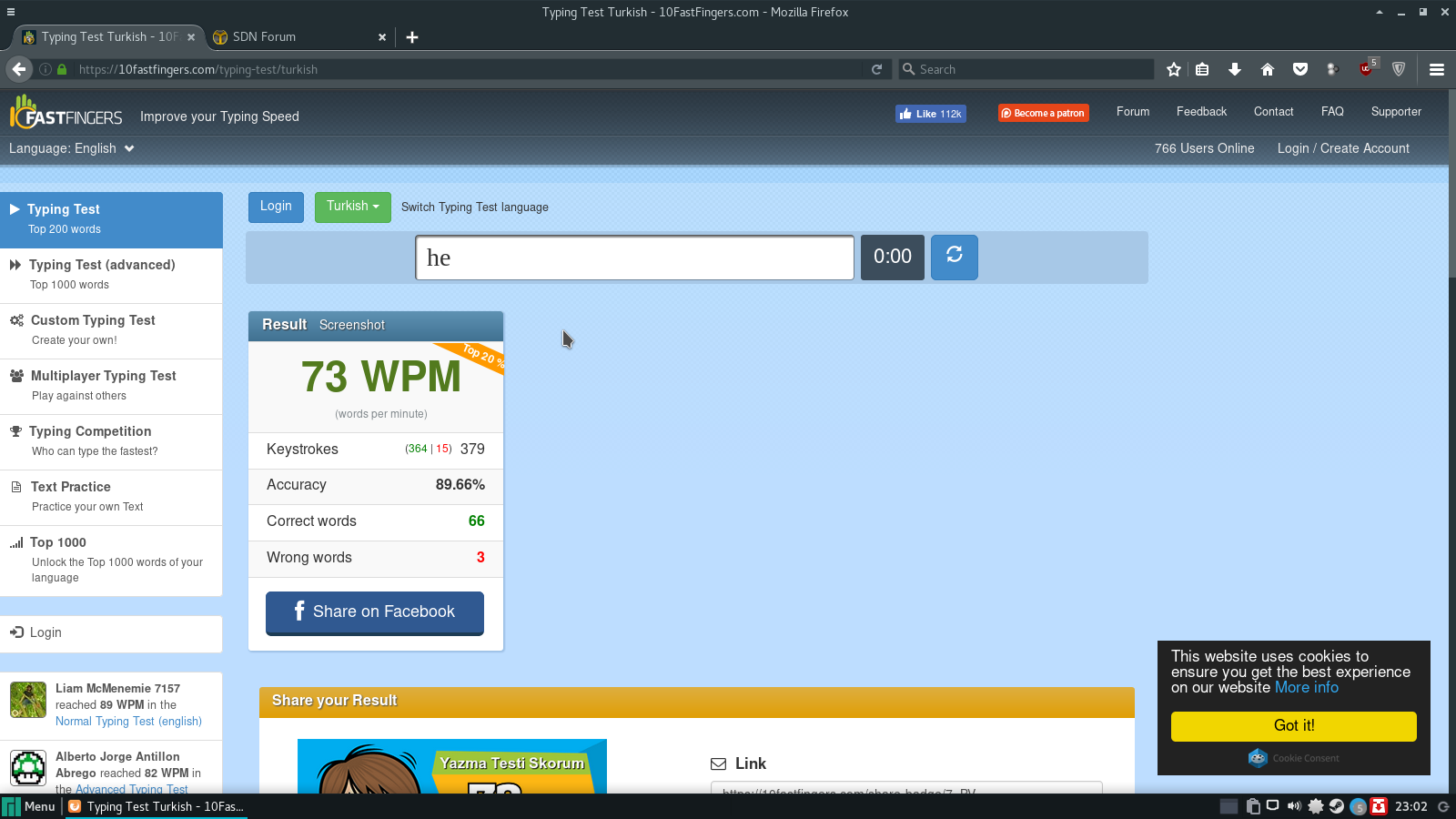
Task: Click the Typing Test Turkish taskbar window entry
Action: click(156, 806)
